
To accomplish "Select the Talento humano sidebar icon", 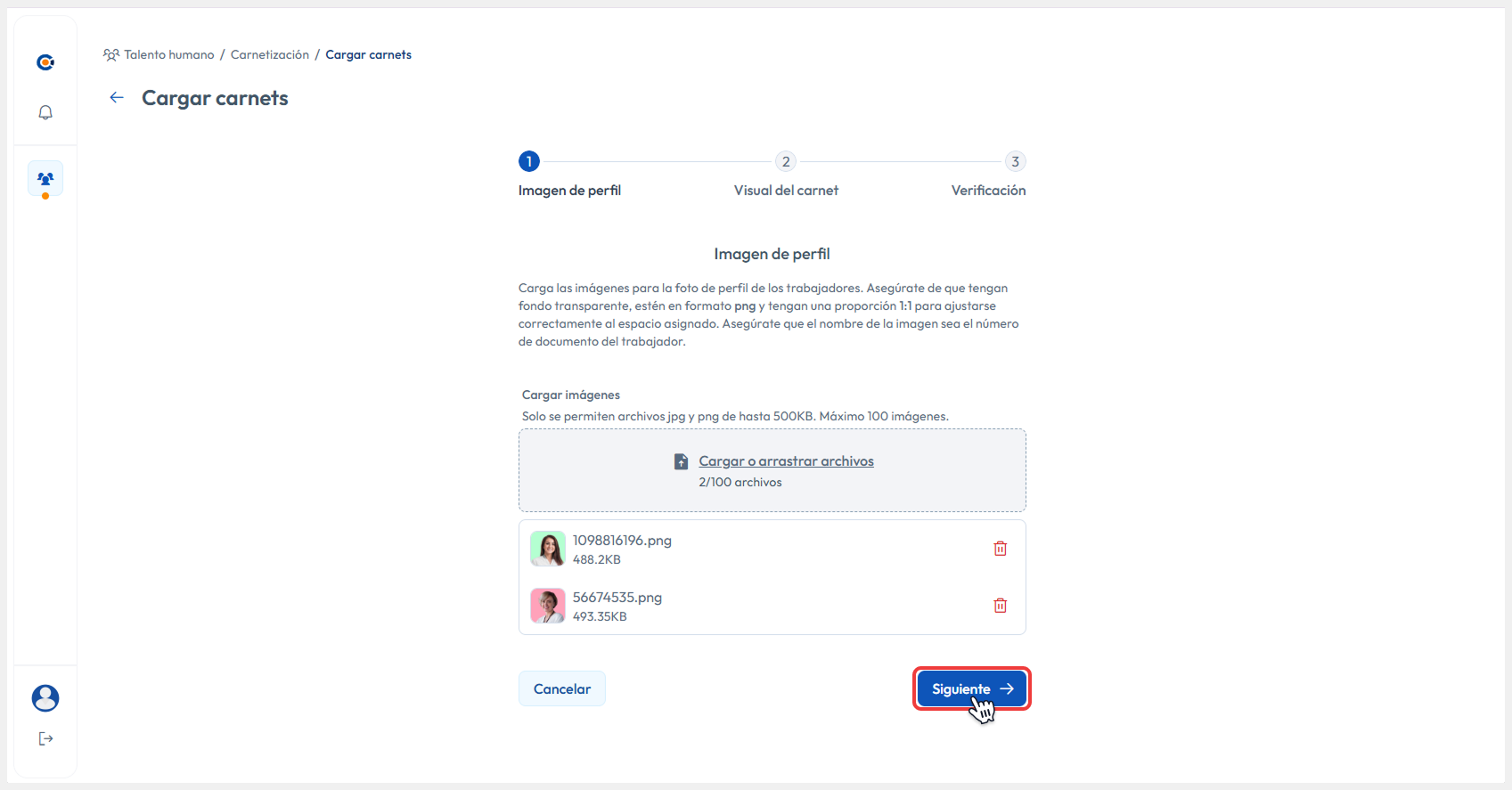I will (45, 179).
